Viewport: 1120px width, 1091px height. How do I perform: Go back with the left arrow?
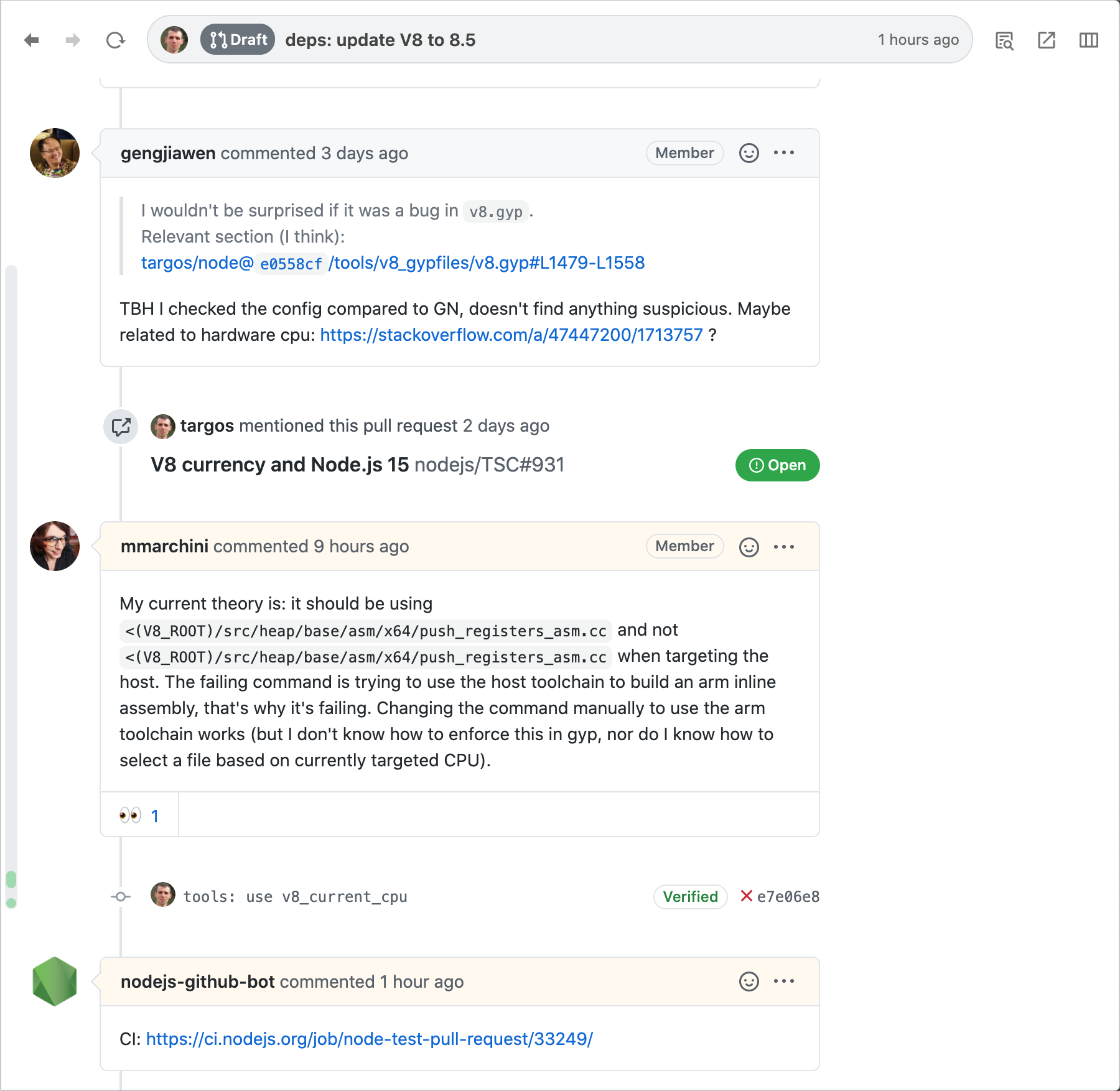tap(32, 40)
